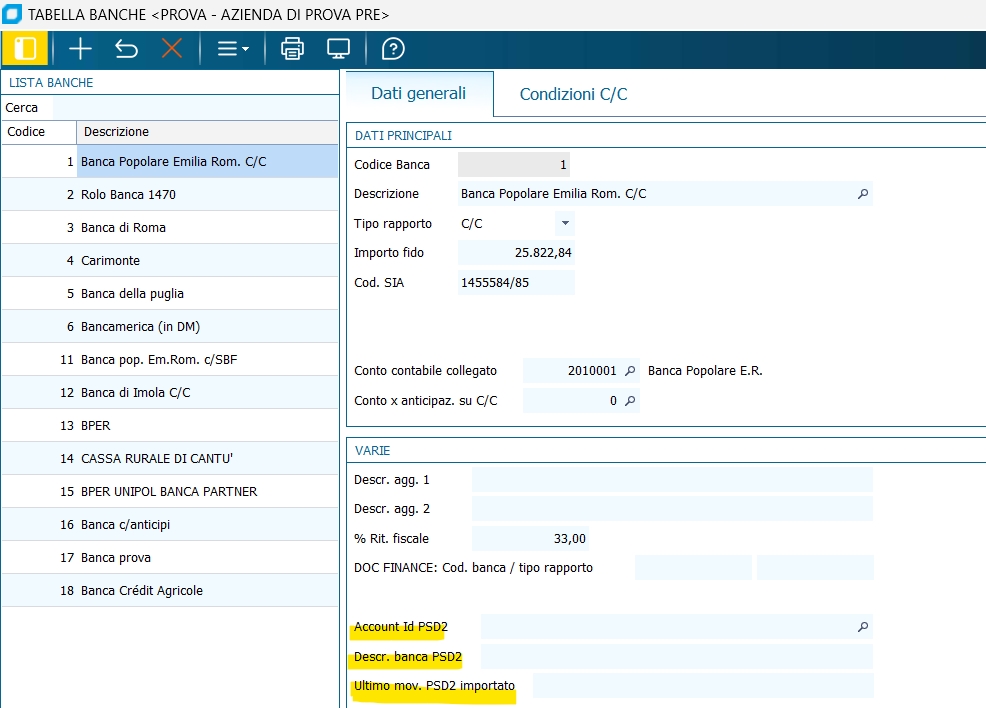The image size is (986, 708).
Task: Click the Cerca search field
Action: [195, 107]
